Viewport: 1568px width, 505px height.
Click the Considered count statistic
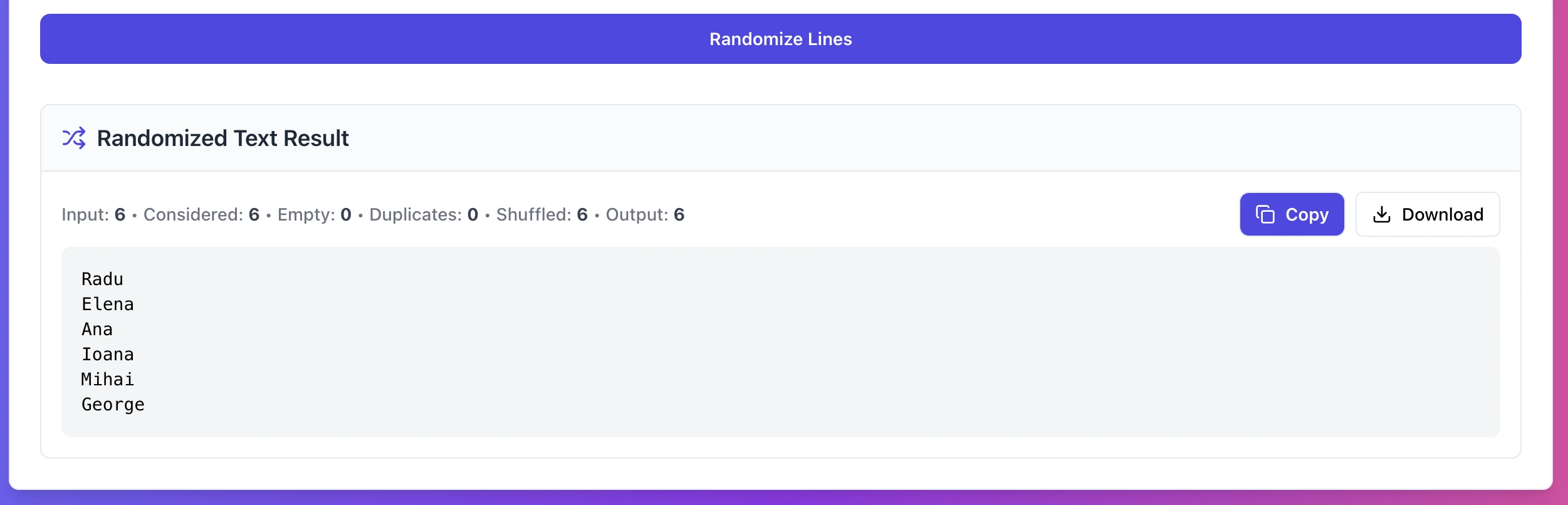[x=201, y=215]
